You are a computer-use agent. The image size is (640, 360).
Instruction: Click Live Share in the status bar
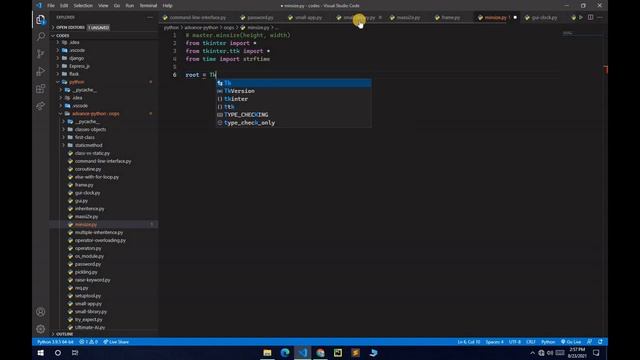pyautogui.click(x=116, y=342)
